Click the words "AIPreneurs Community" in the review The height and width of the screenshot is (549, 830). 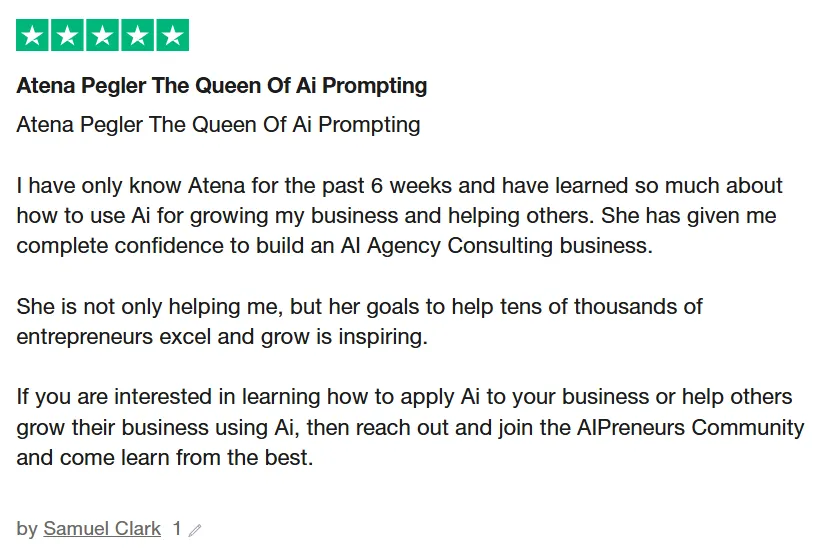(691, 428)
